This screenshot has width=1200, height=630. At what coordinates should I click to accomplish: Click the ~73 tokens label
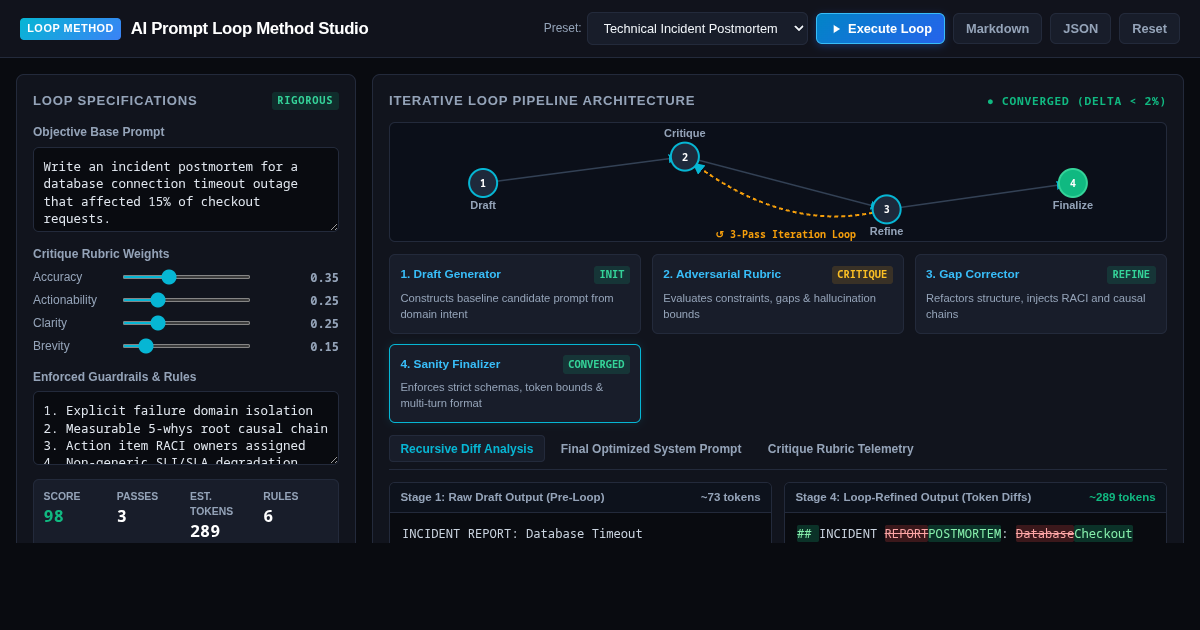(x=731, y=497)
